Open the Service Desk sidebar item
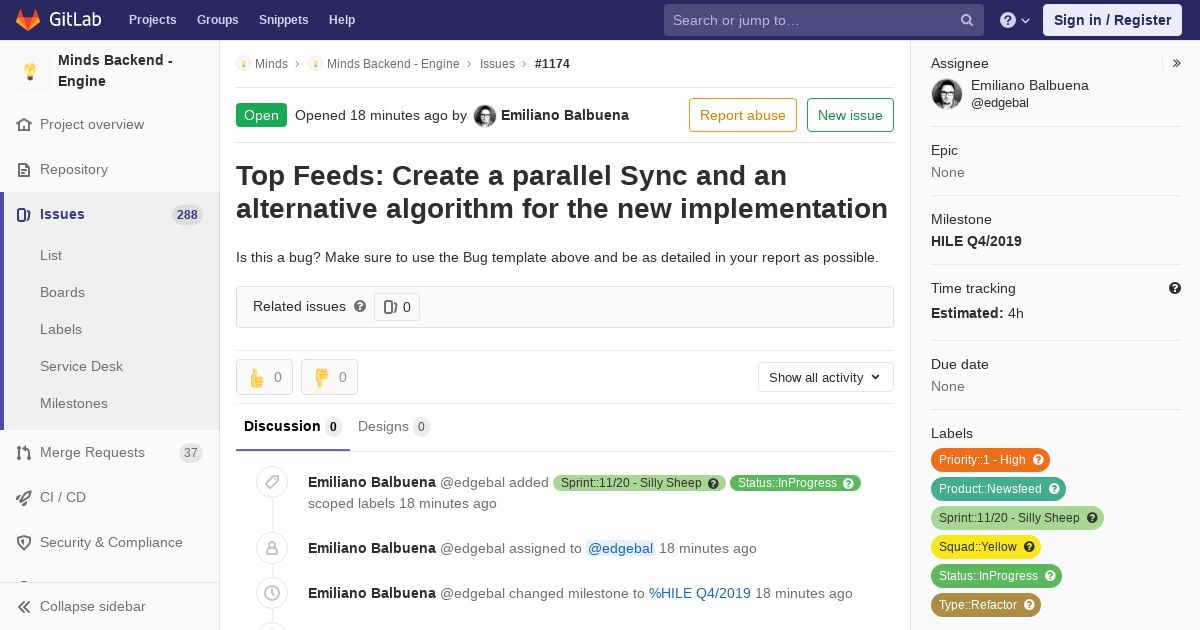This screenshot has width=1200, height=630. coord(81,367)
